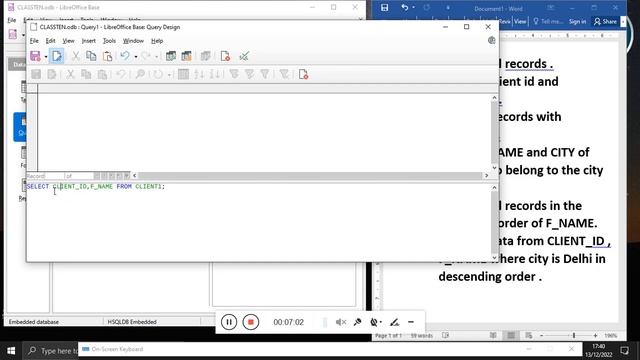Click the greyed Paste icon in lower toolbar
Image resolution: width=640 pixels, height=360 pixels.
click(x=102, y=74)
